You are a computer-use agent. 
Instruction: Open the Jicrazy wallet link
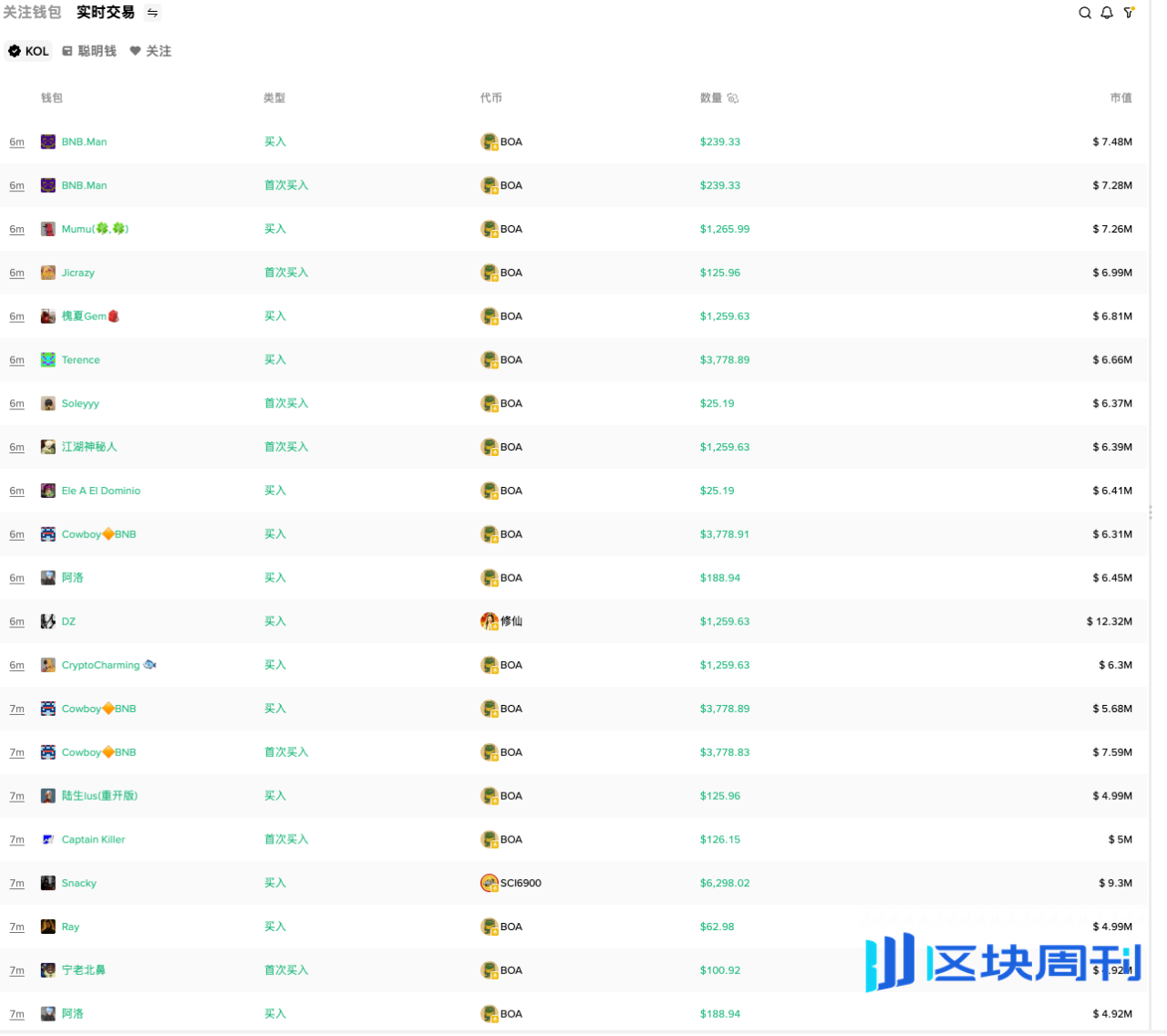[77, 273]
